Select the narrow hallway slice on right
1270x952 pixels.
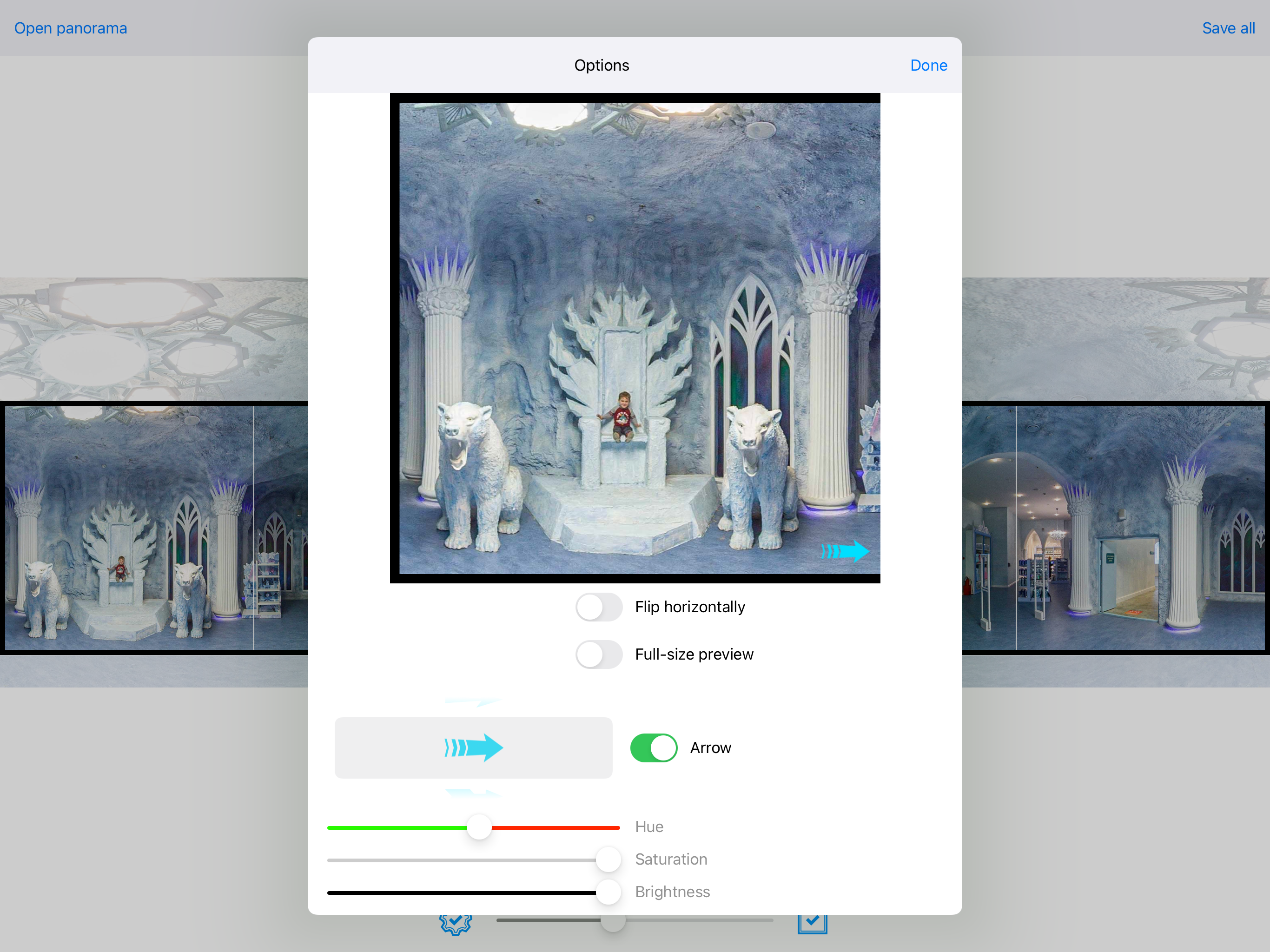pos(989,528)
